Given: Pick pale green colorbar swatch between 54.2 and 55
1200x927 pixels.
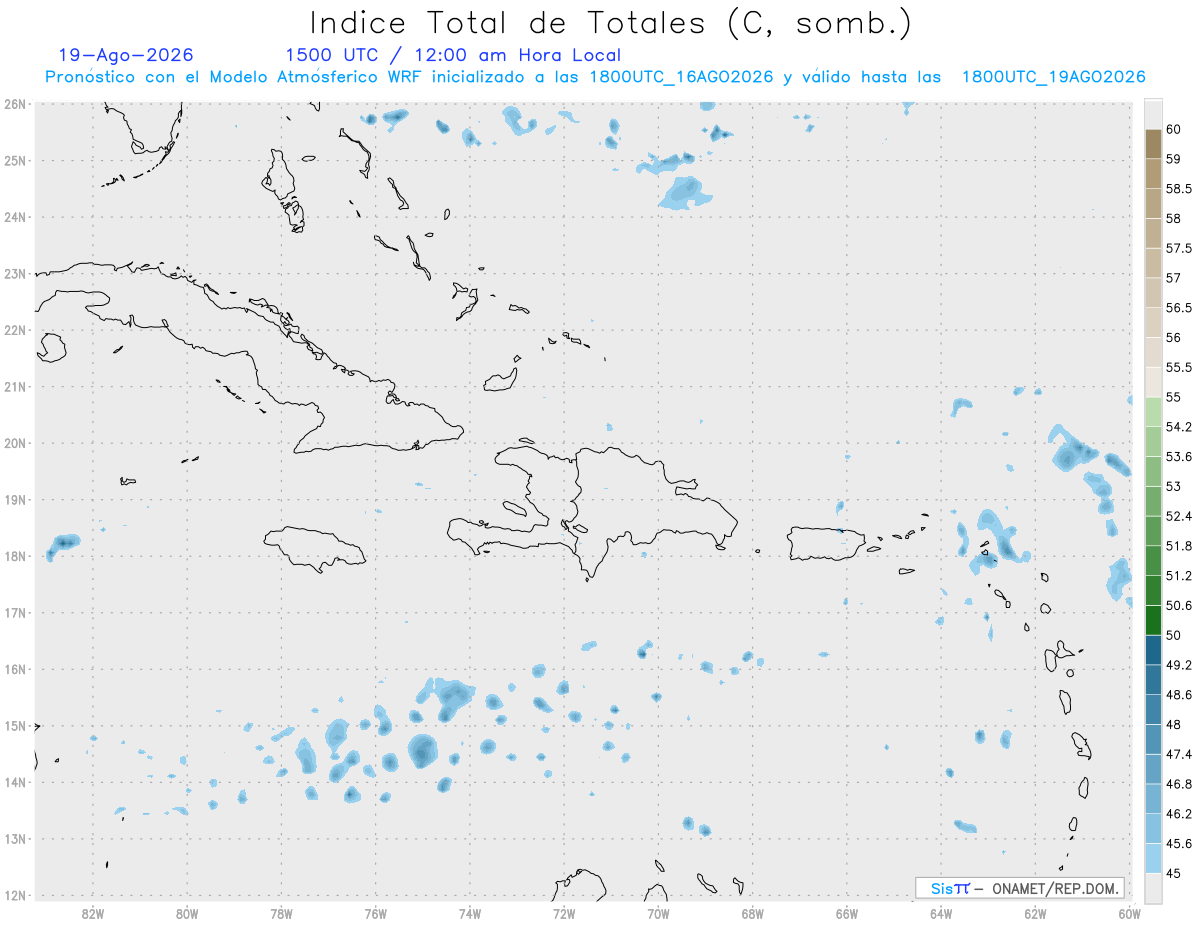Looking at the screenshot, I should 1153,412.
